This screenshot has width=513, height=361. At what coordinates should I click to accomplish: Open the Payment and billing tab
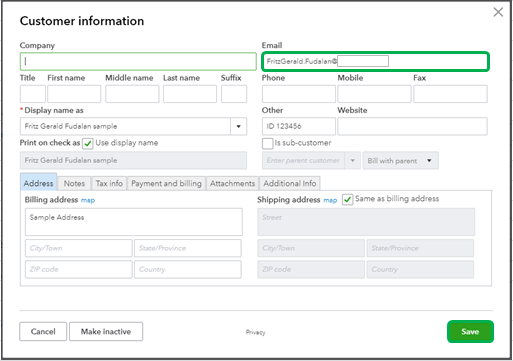pos(166,183)
